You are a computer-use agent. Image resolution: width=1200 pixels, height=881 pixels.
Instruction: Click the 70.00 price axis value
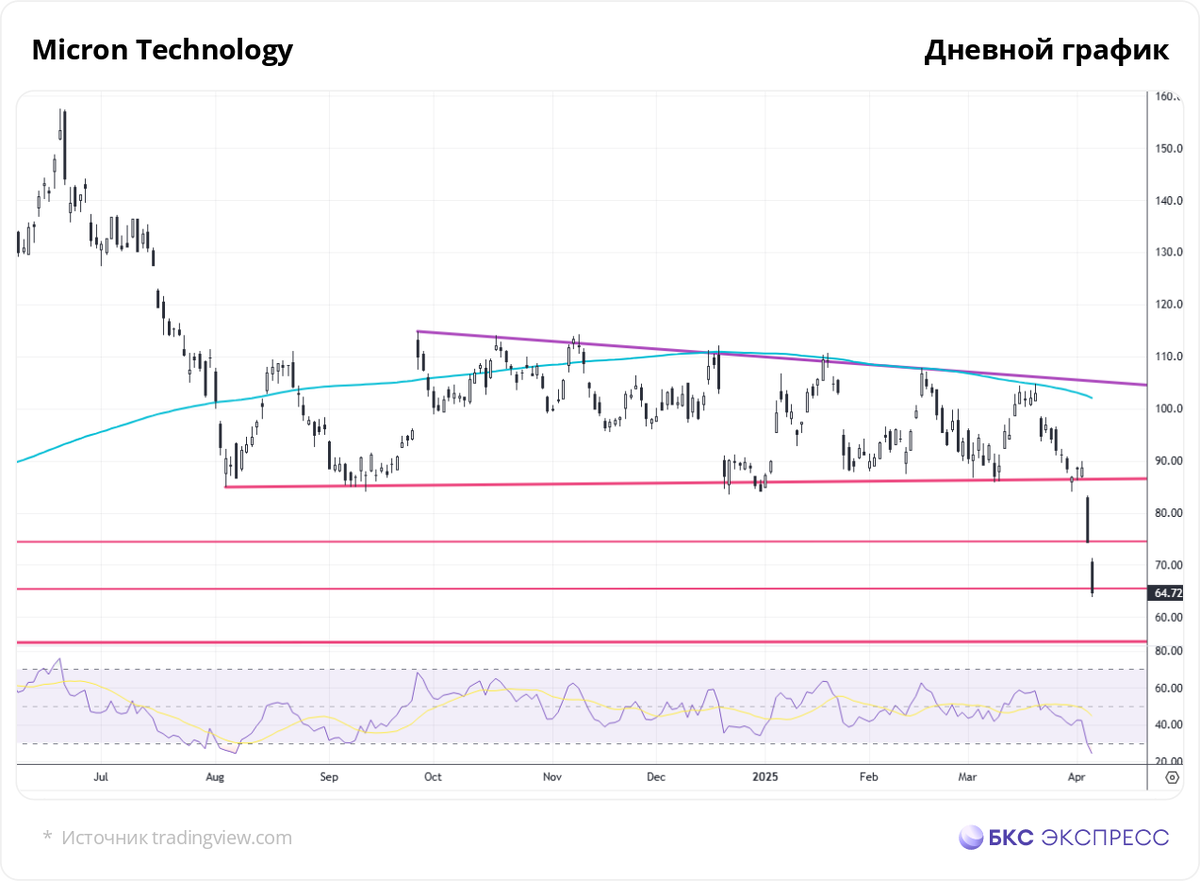[1169, 565]
